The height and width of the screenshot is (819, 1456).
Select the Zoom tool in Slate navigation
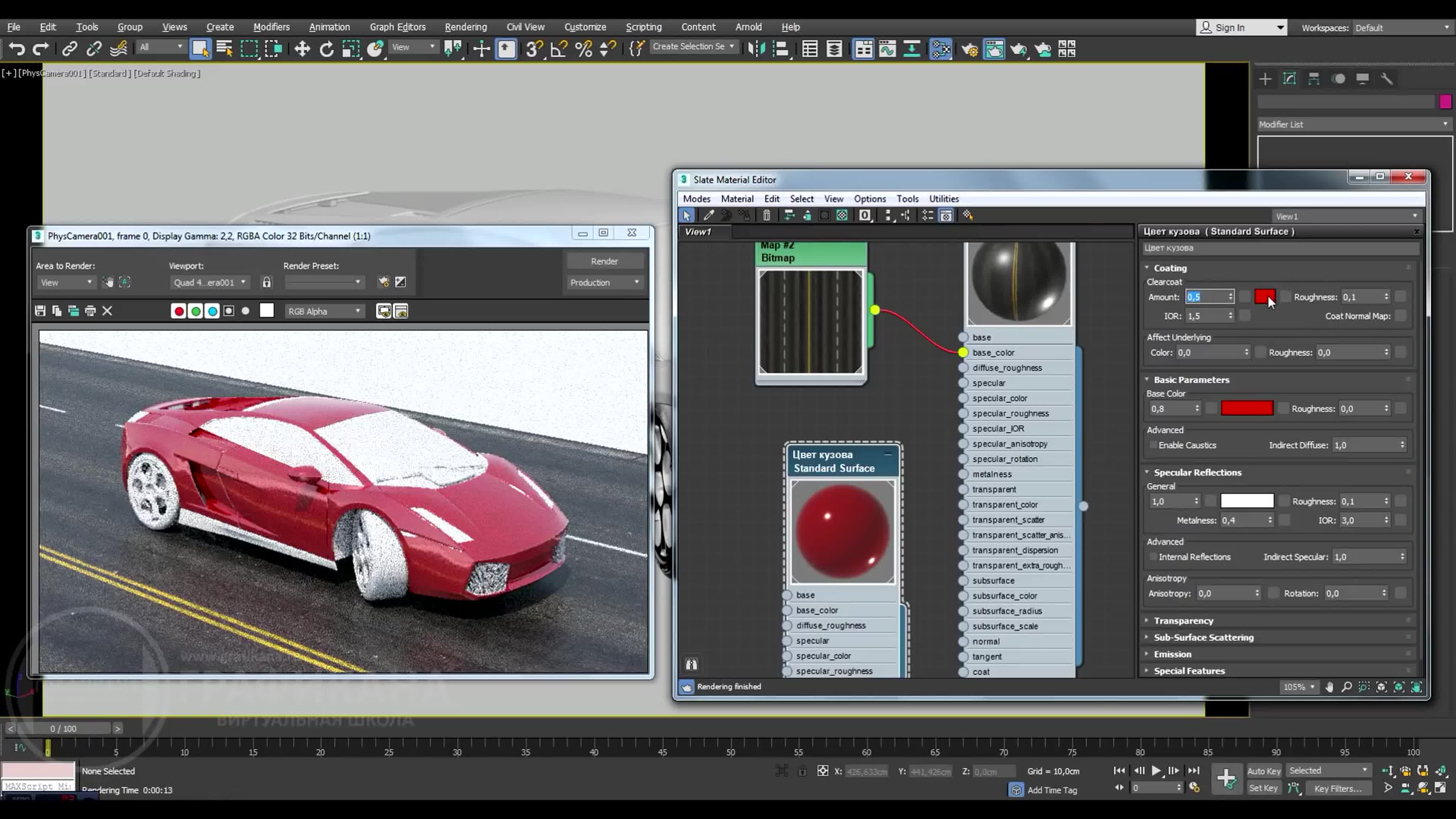point(1347,687)
